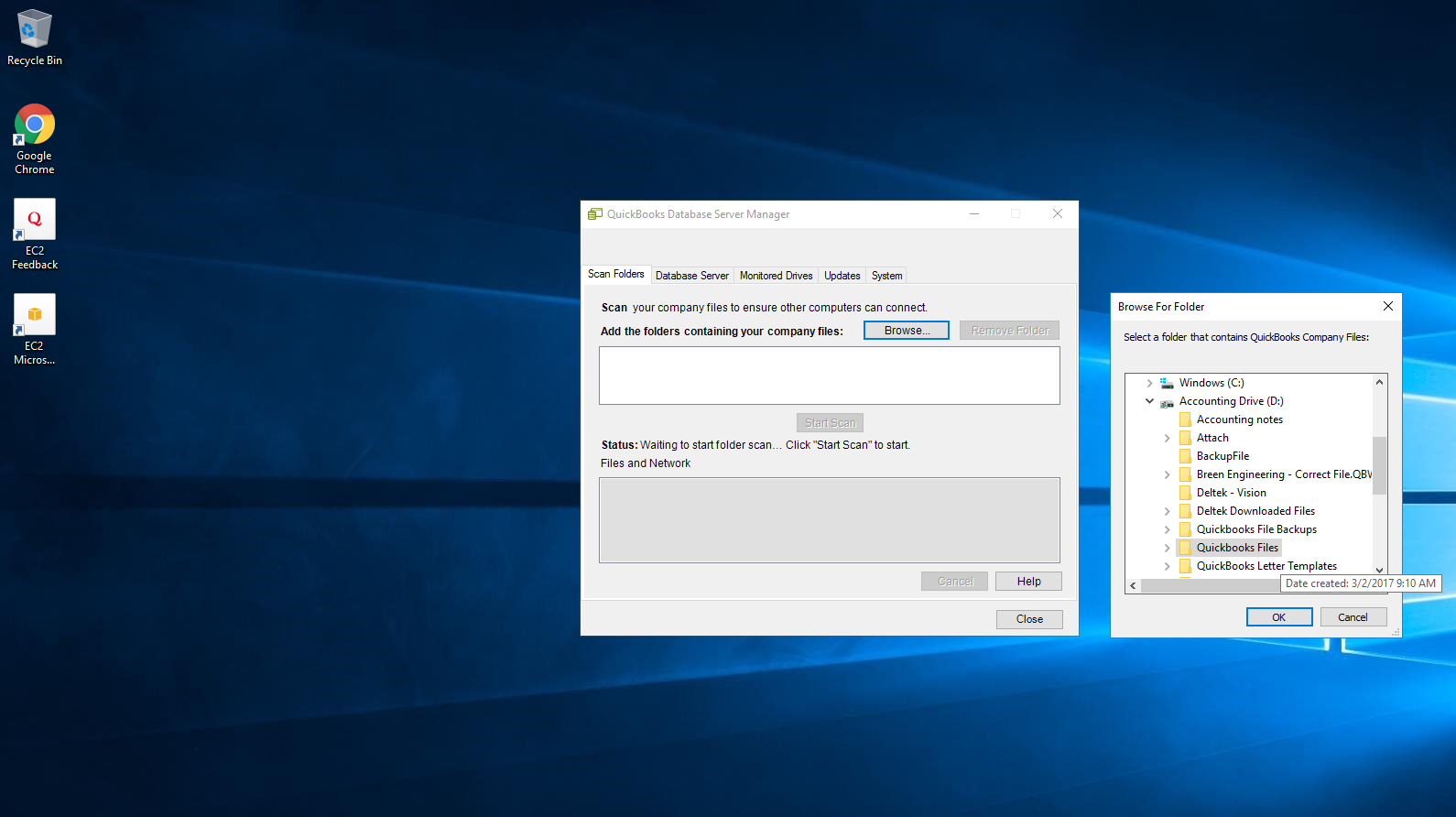
Task: Select the Deltek - Vision tree row
Action: point(1232,493)
